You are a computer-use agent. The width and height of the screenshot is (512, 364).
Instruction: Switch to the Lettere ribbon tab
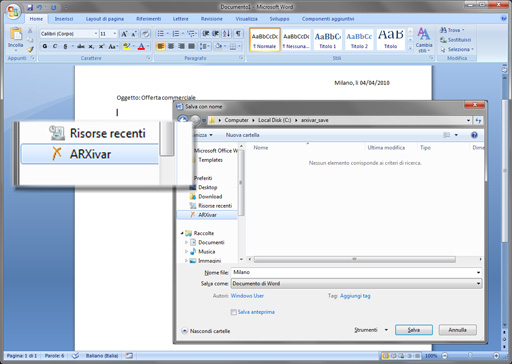(x=180, y=19)
